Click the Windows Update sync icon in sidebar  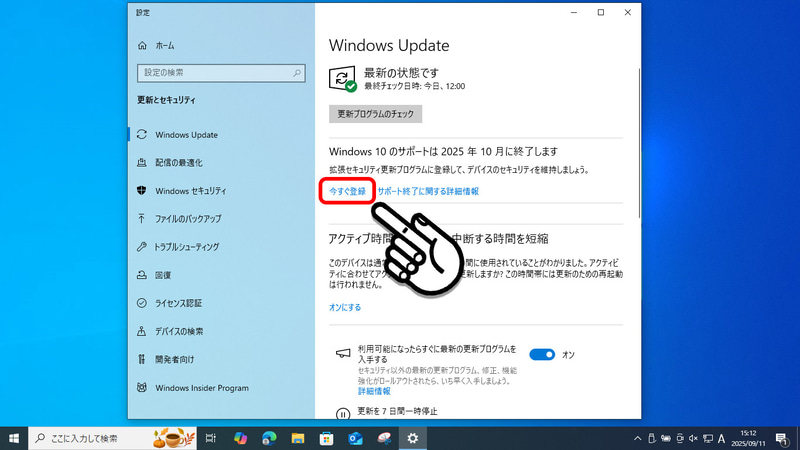click(x=142, y=135)
